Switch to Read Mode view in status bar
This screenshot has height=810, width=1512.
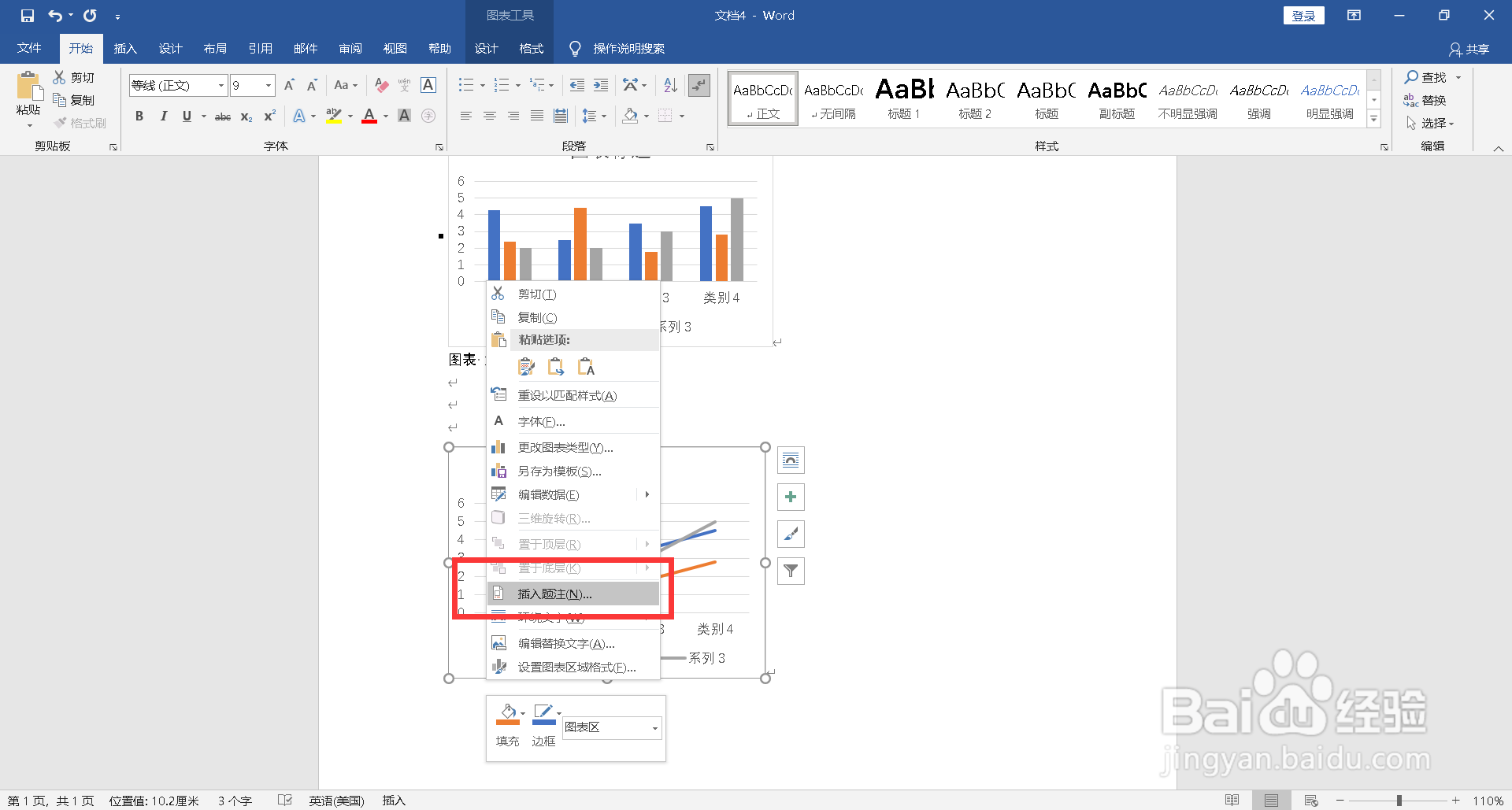[1232, 801]
